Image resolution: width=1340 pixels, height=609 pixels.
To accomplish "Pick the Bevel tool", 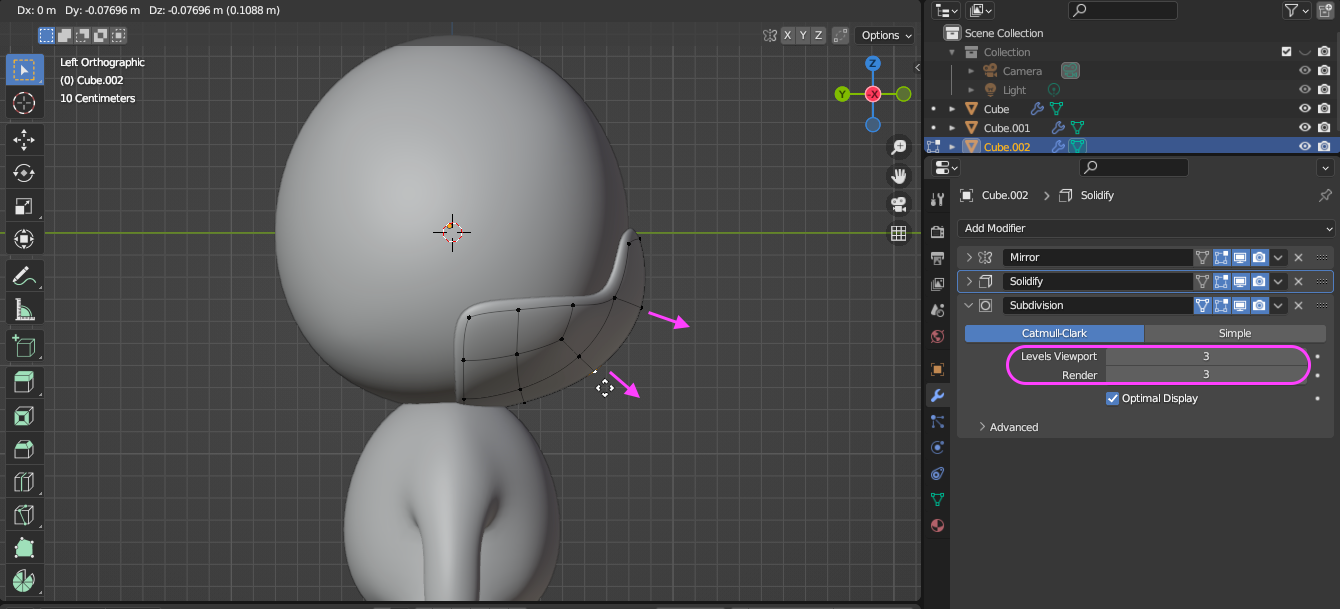I will pyautogui.click(x=24, y=449).
